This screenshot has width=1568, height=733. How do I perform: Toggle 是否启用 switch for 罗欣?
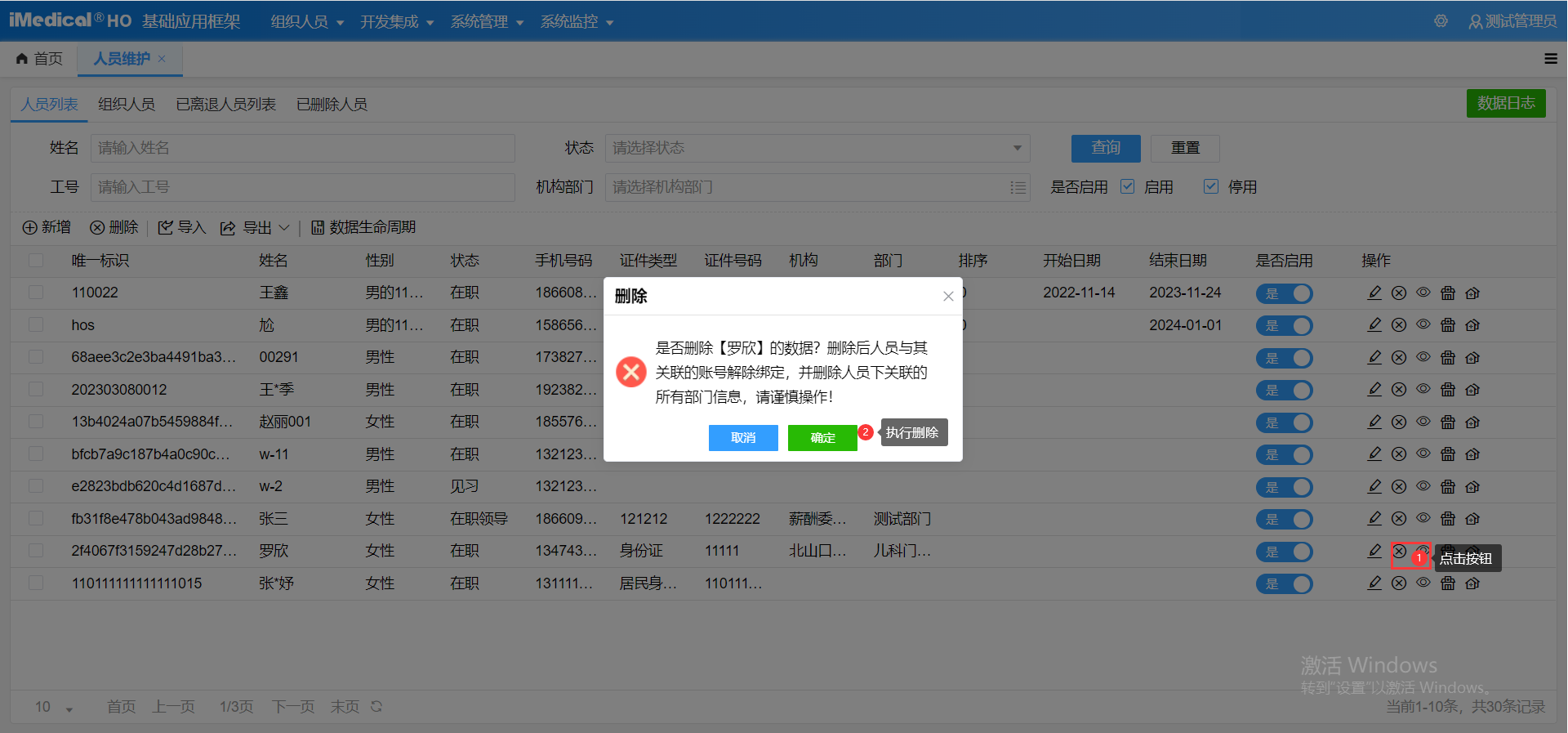tap(1284, 552)
